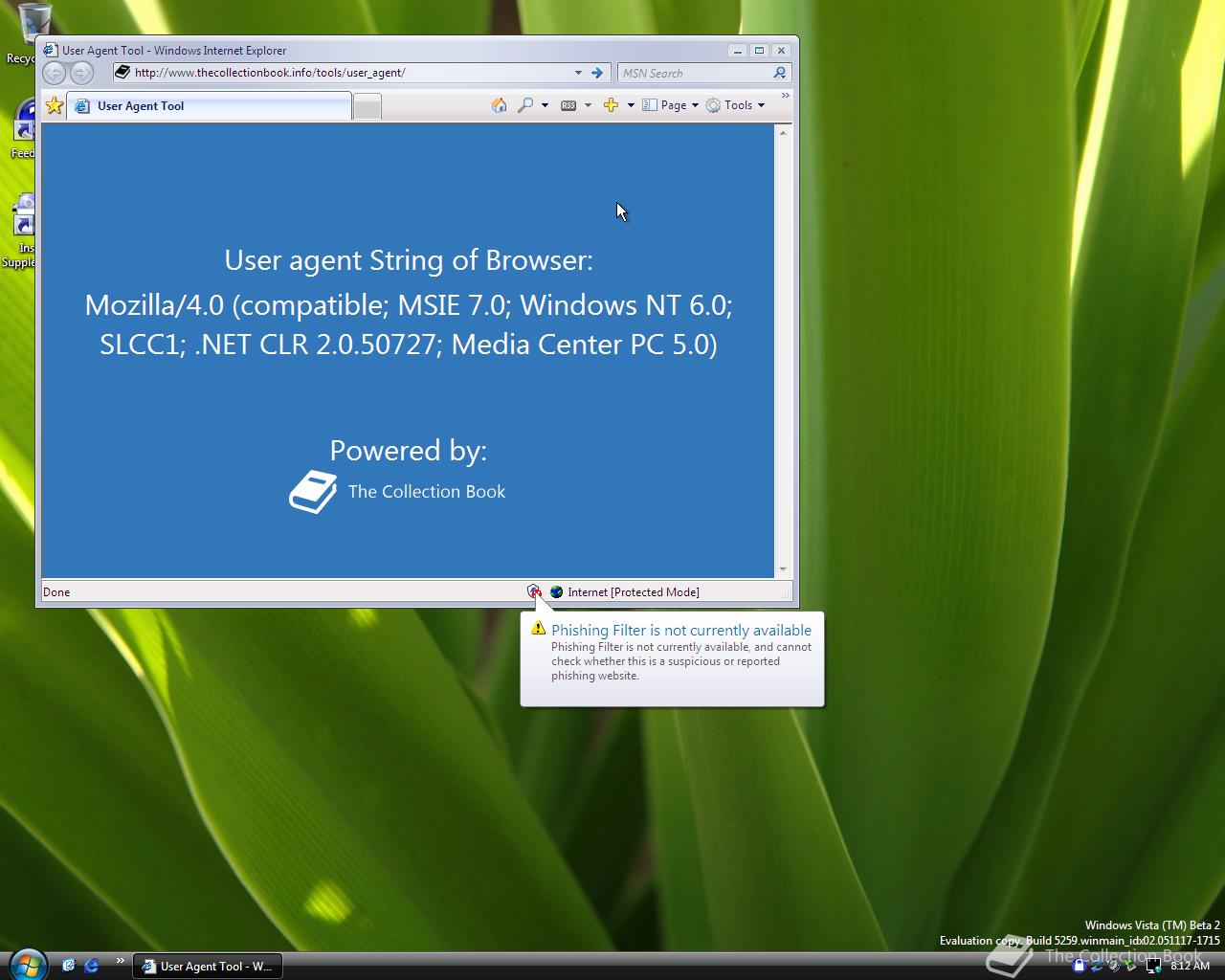Viewport: 1225px width, 980px height.
Task: Launch Internet Explorer from quick launch
Action: tap(92, 966)
